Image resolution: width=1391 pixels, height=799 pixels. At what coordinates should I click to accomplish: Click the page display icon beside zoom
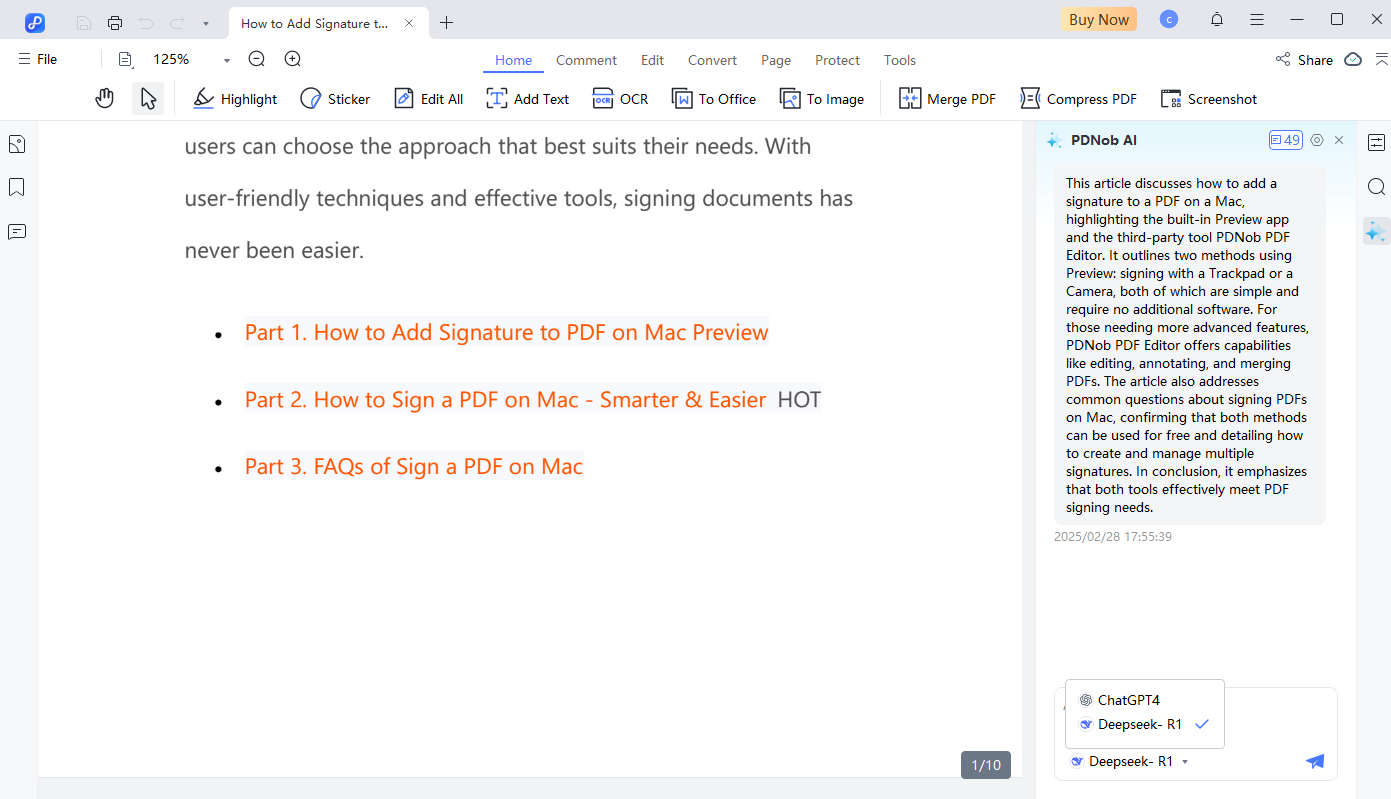click(x=125, y=60)
